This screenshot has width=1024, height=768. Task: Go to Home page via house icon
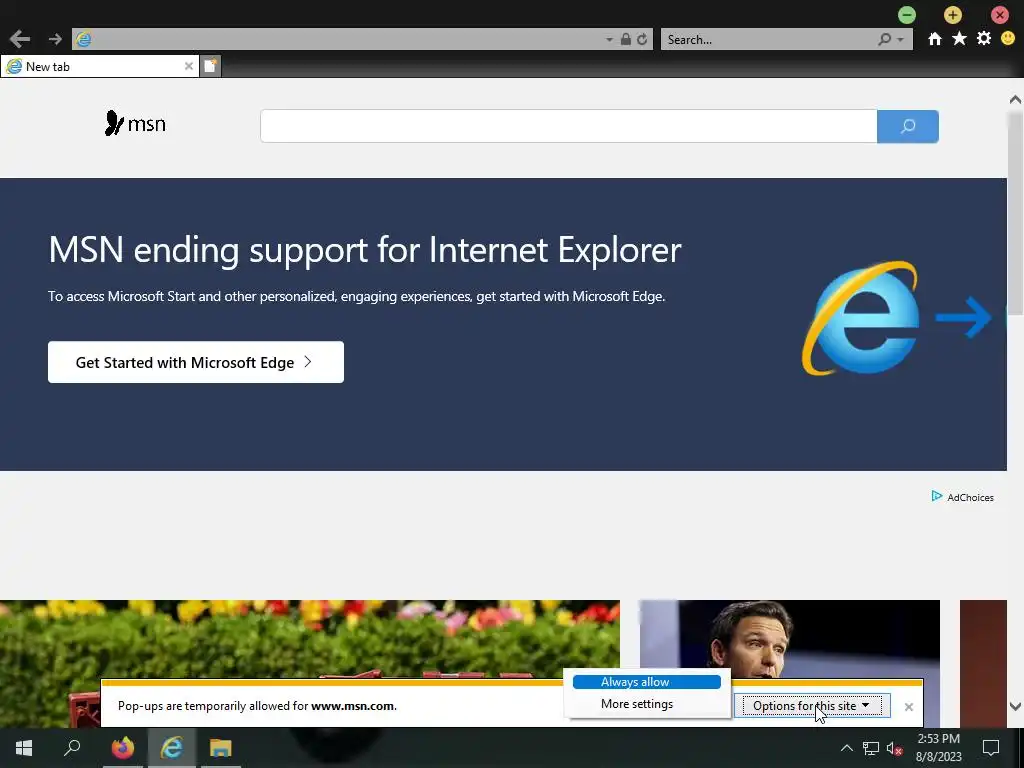[935, 39]
